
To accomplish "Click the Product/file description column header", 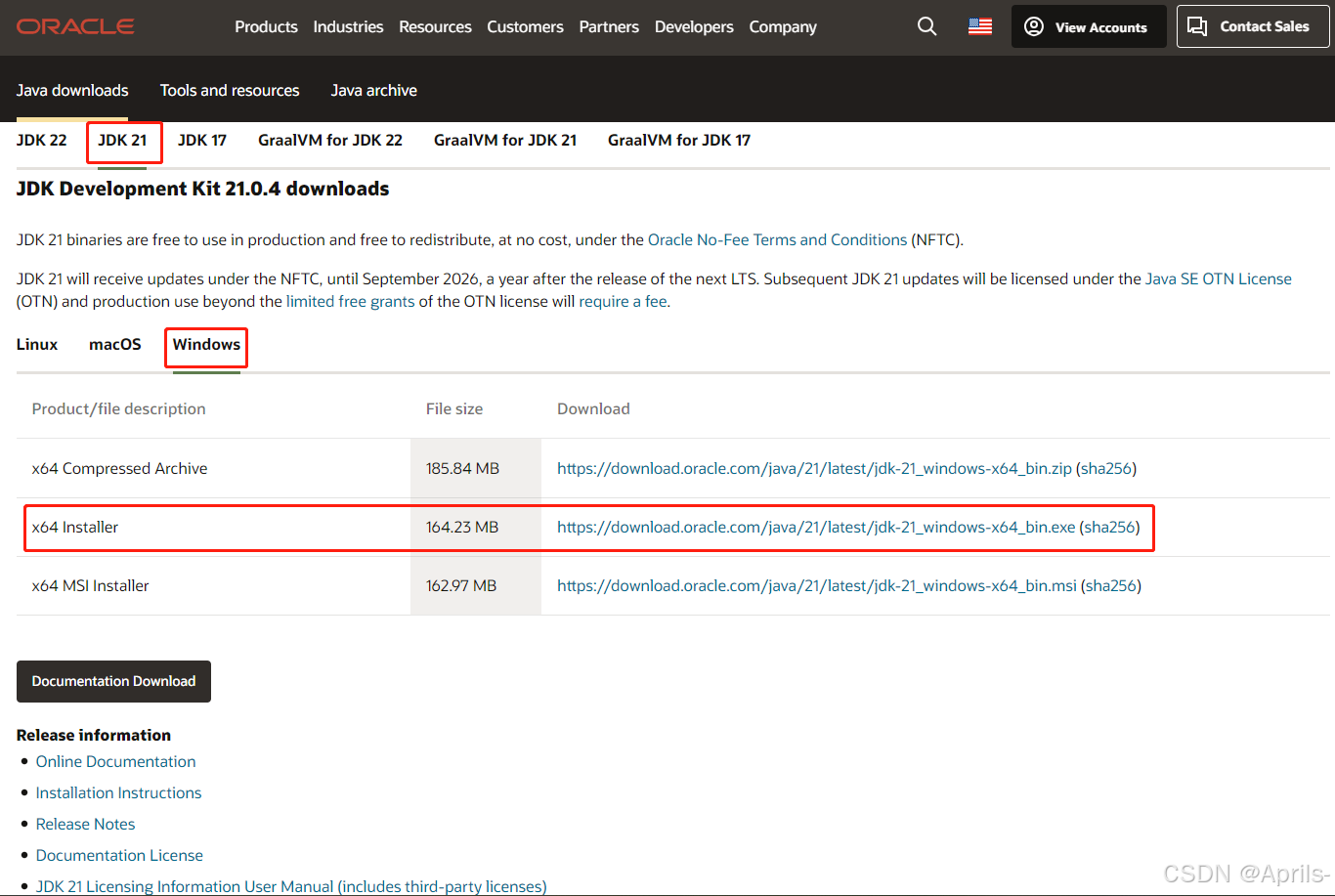I will [119, 408].
